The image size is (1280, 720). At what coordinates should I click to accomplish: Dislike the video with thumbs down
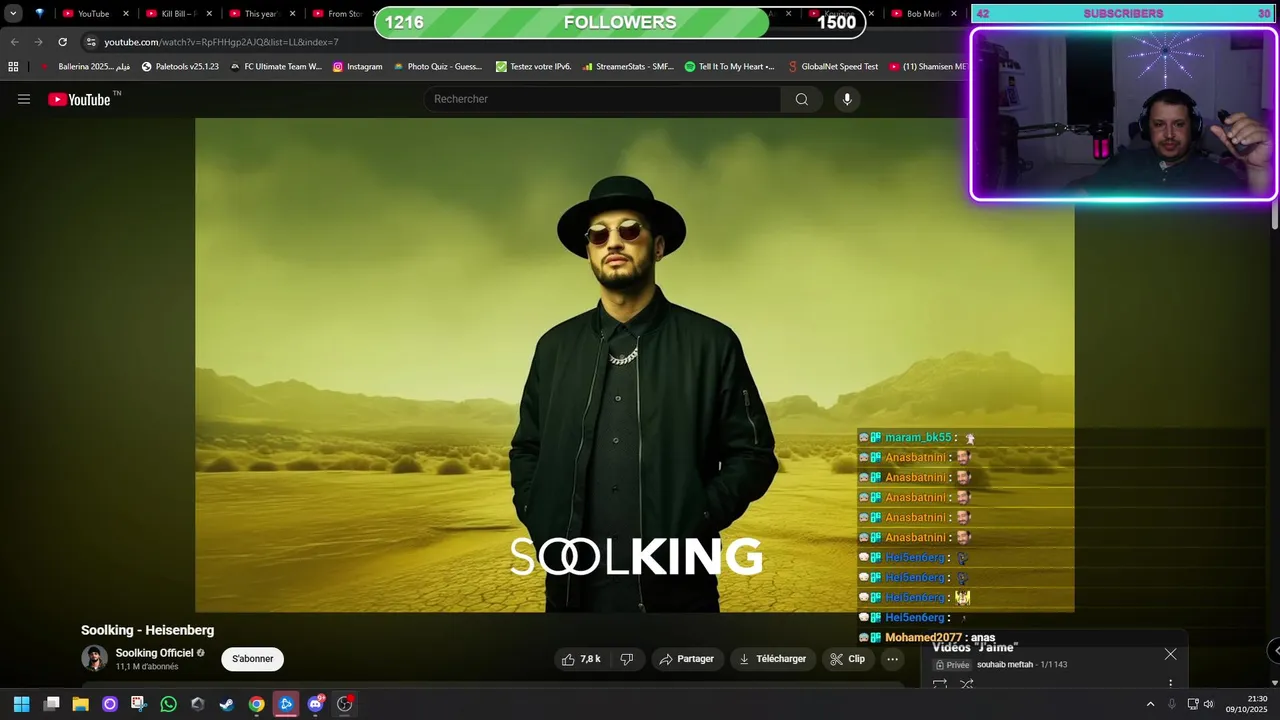coord(627,659)
